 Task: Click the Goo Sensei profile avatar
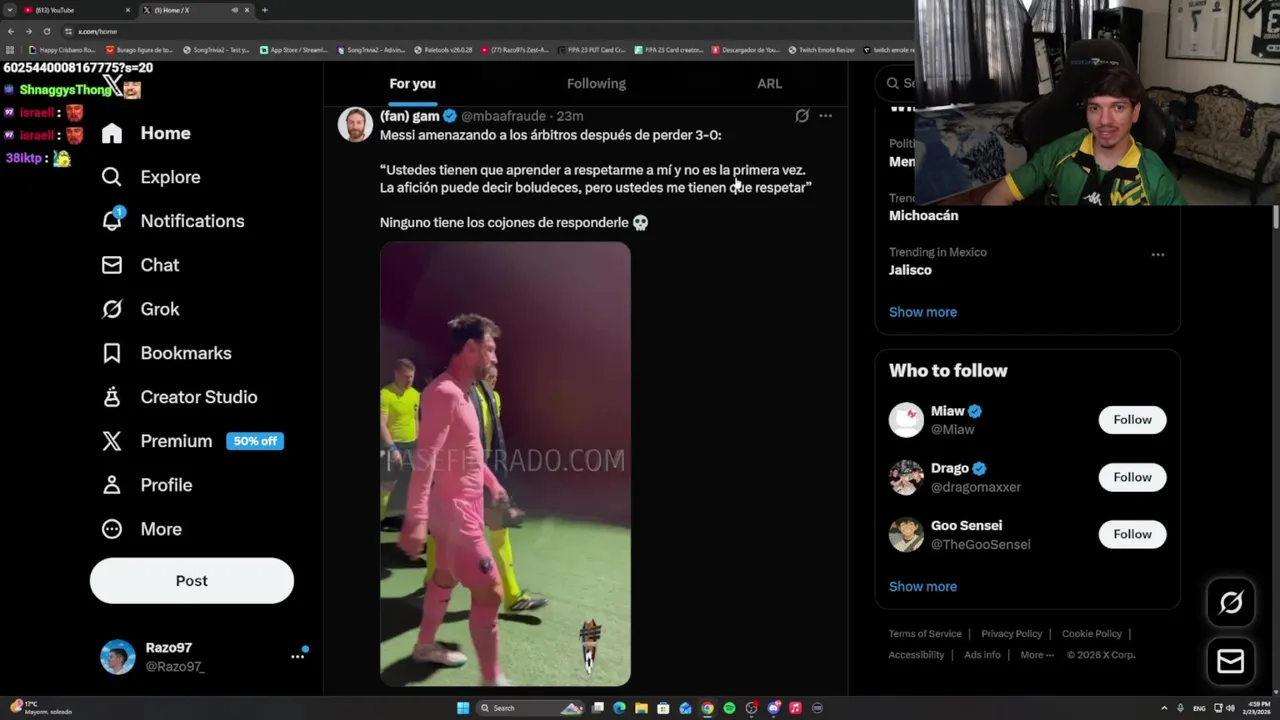906,534
